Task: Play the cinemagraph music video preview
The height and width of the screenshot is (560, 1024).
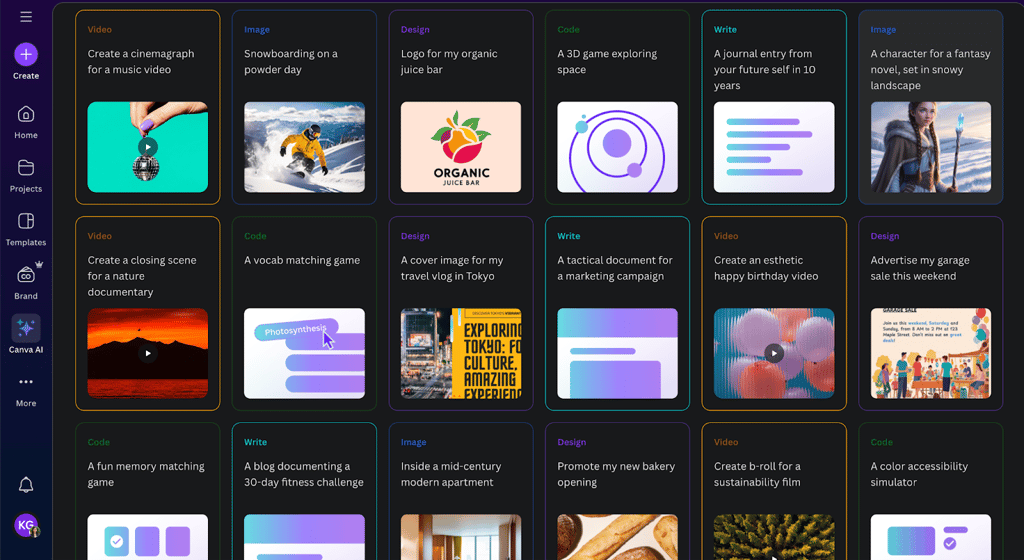Action: [148, 147]
